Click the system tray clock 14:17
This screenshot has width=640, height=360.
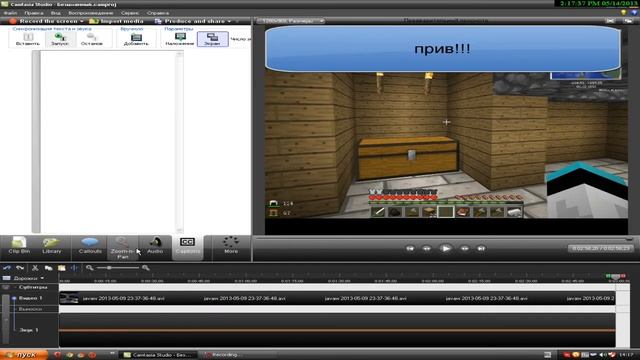627,355
